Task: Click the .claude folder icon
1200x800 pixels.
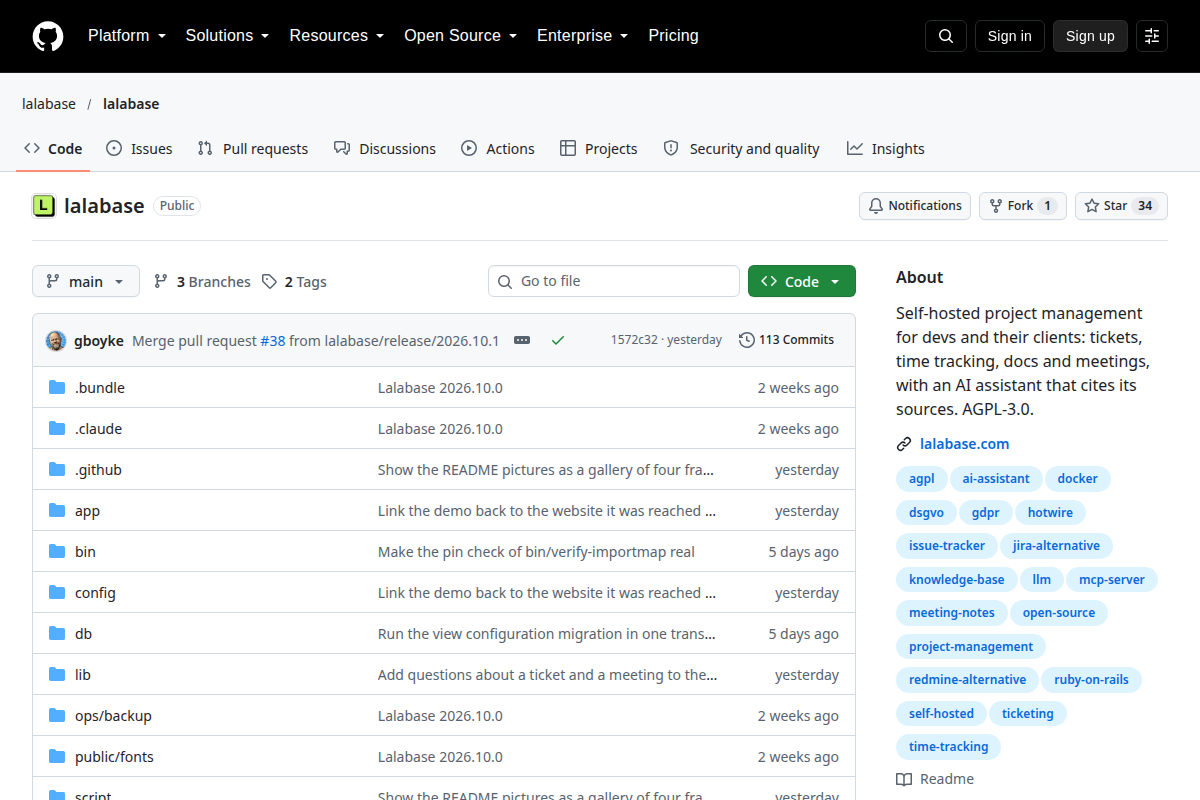Action: (x=57, y=429)
